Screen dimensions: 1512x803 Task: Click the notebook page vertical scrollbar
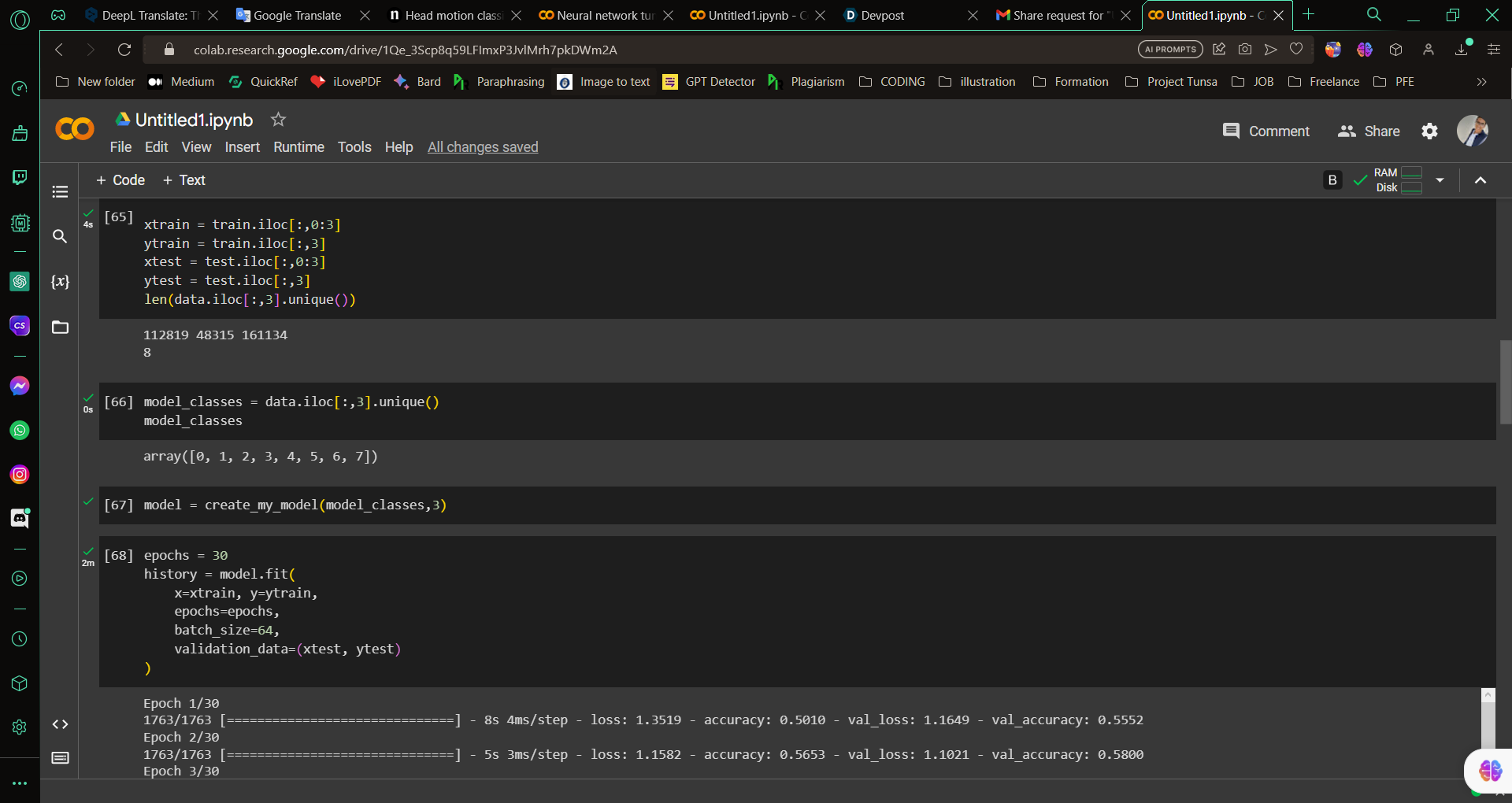tap(1505, 382)
